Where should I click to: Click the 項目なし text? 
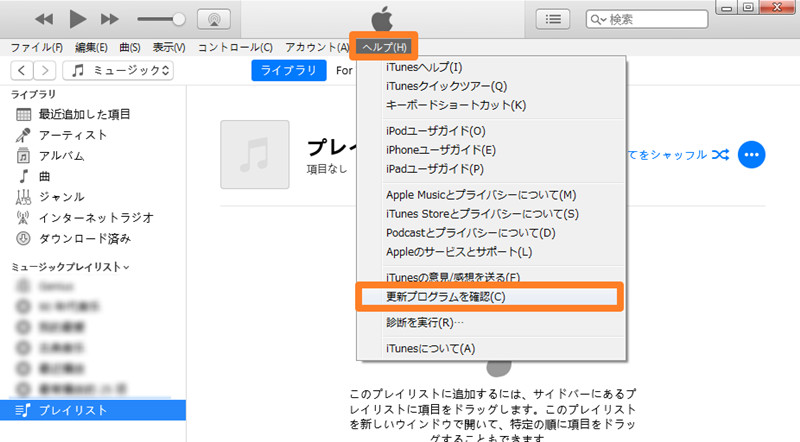coord(327,169)
